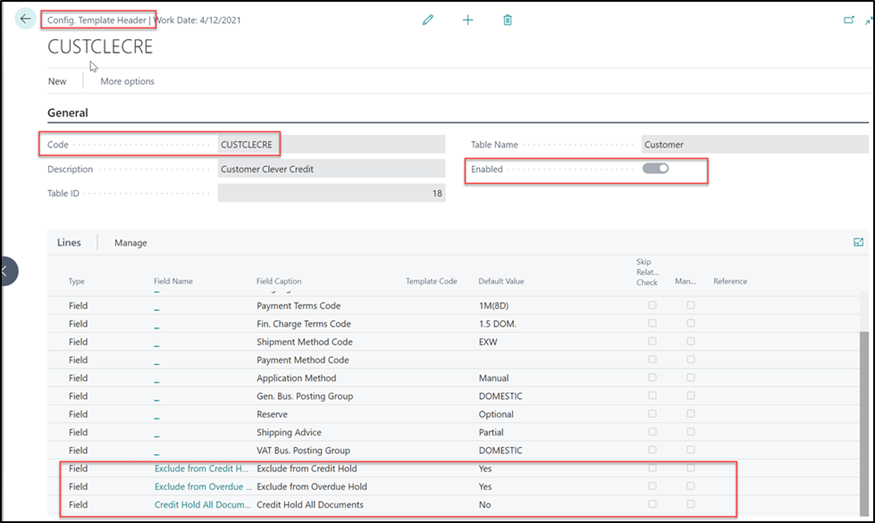Click the Description field Customer Clever Credit
Viewport: 875px width, 523px height.
click(x=331, y=169)
